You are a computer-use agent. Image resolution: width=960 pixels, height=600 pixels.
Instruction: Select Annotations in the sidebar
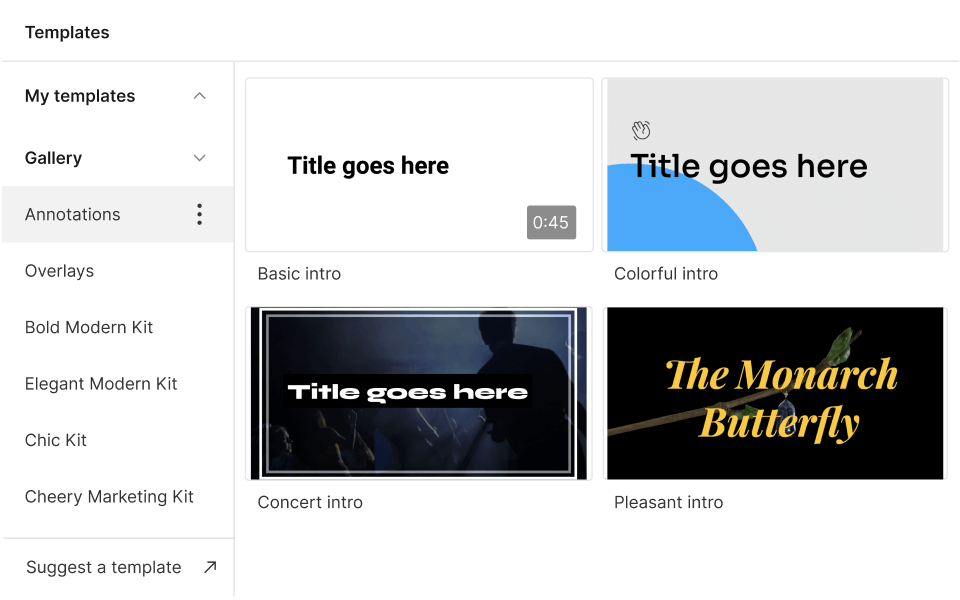pyautogui.click(x=72, y=214)
